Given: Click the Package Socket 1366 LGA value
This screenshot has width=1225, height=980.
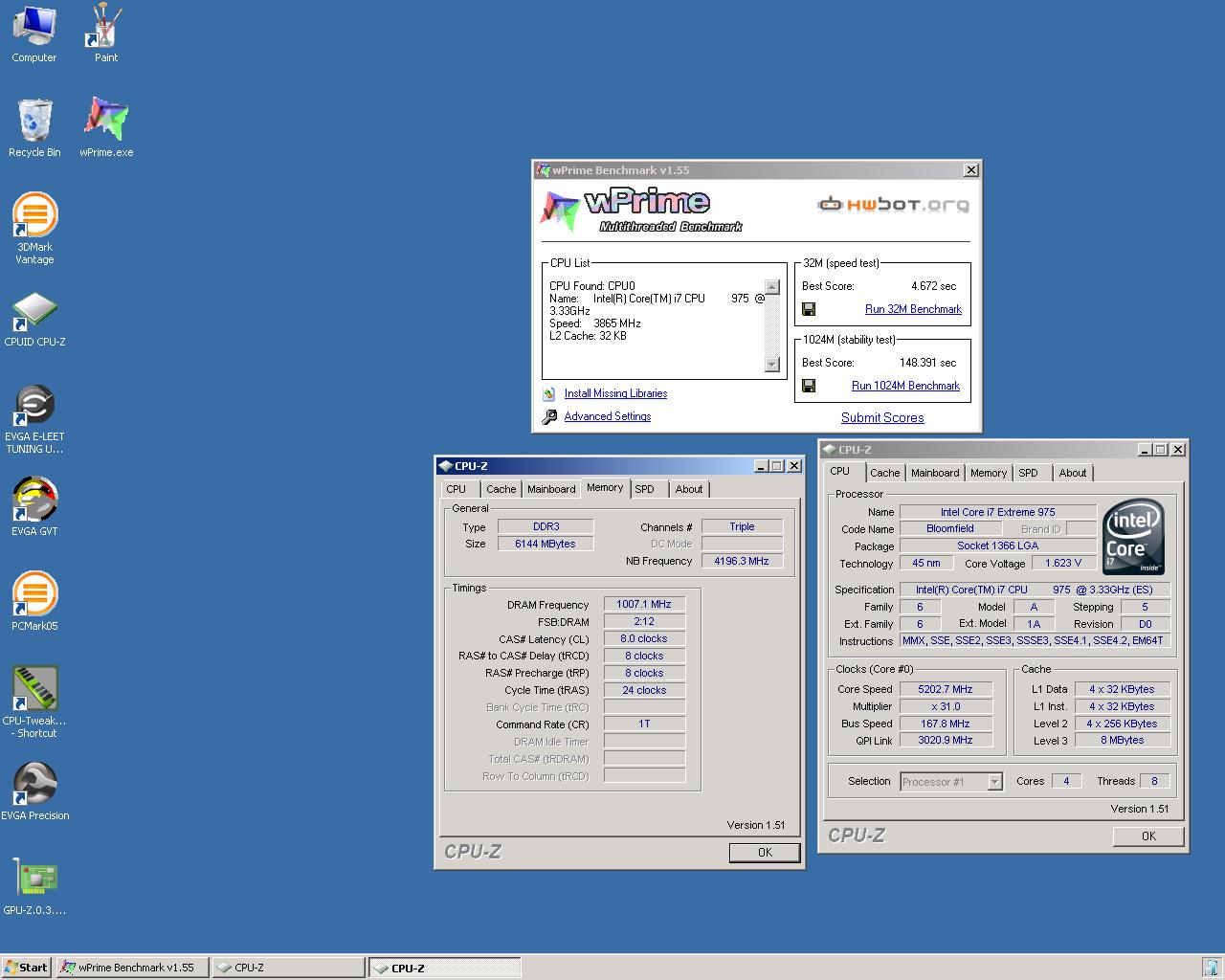Looking at the screenshot, I should pyautogui.click(x=997, y=546).
